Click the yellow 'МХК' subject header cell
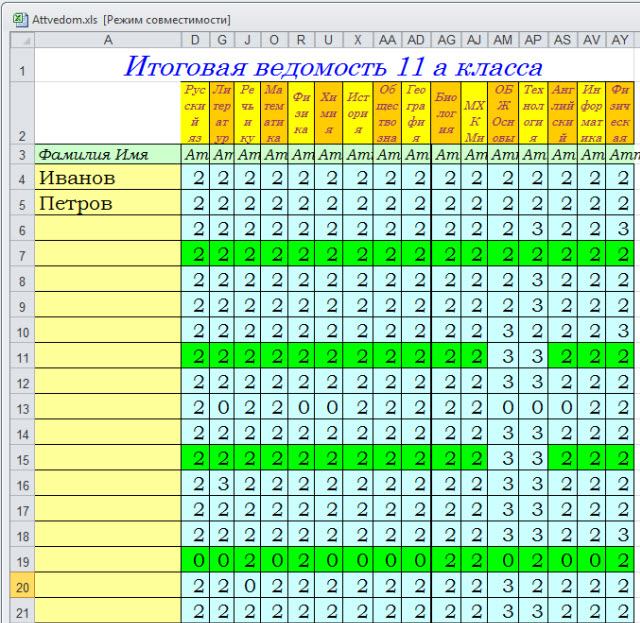The image size is (640, 623). (x=475, y=113)
